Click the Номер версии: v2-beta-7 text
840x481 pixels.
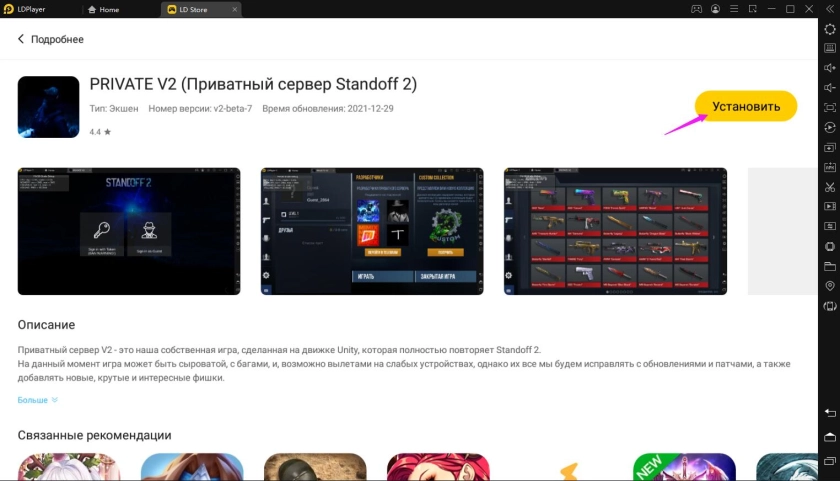pos(200,108)
